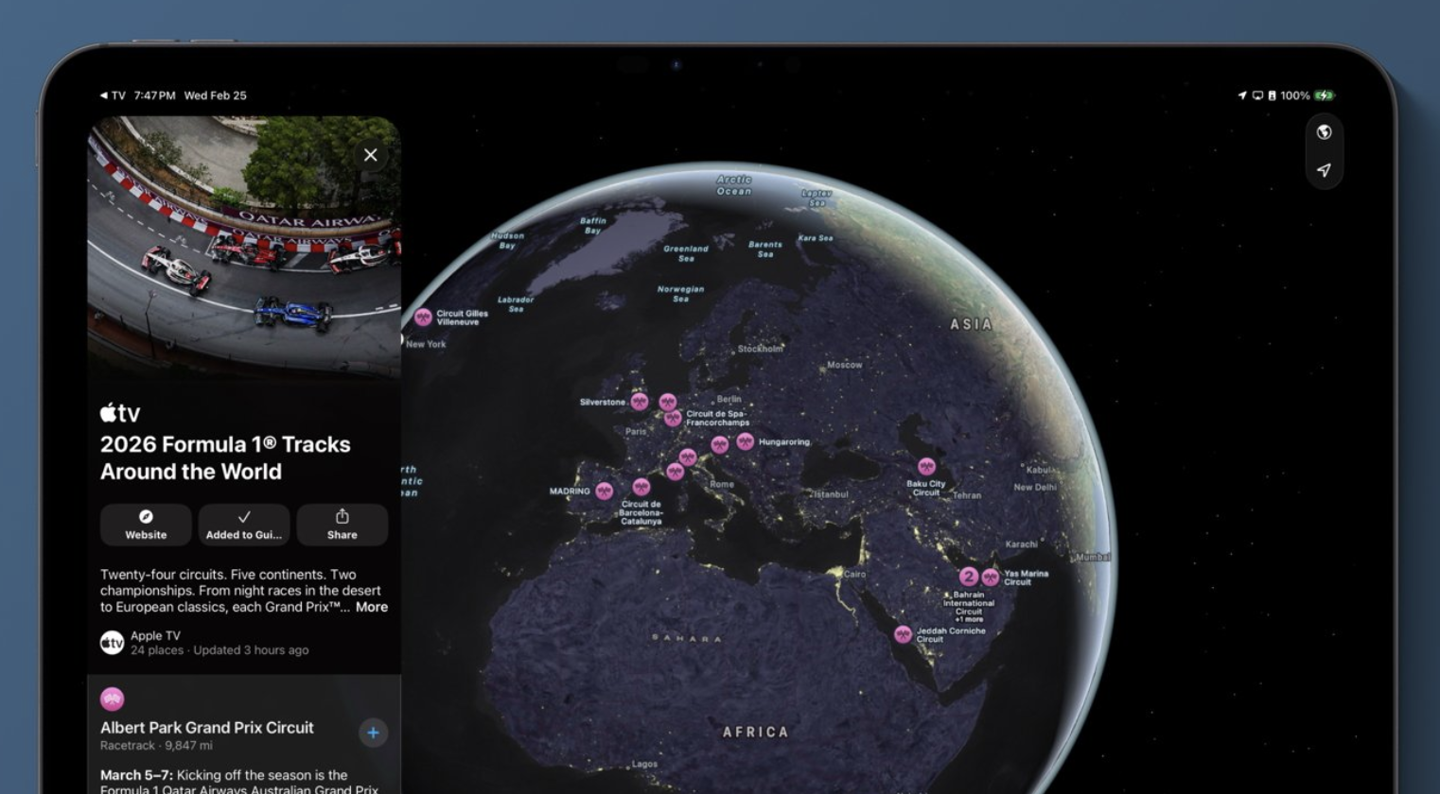Open the guide Website button
Screen dimensions: 1440x794
click(146, 524)
